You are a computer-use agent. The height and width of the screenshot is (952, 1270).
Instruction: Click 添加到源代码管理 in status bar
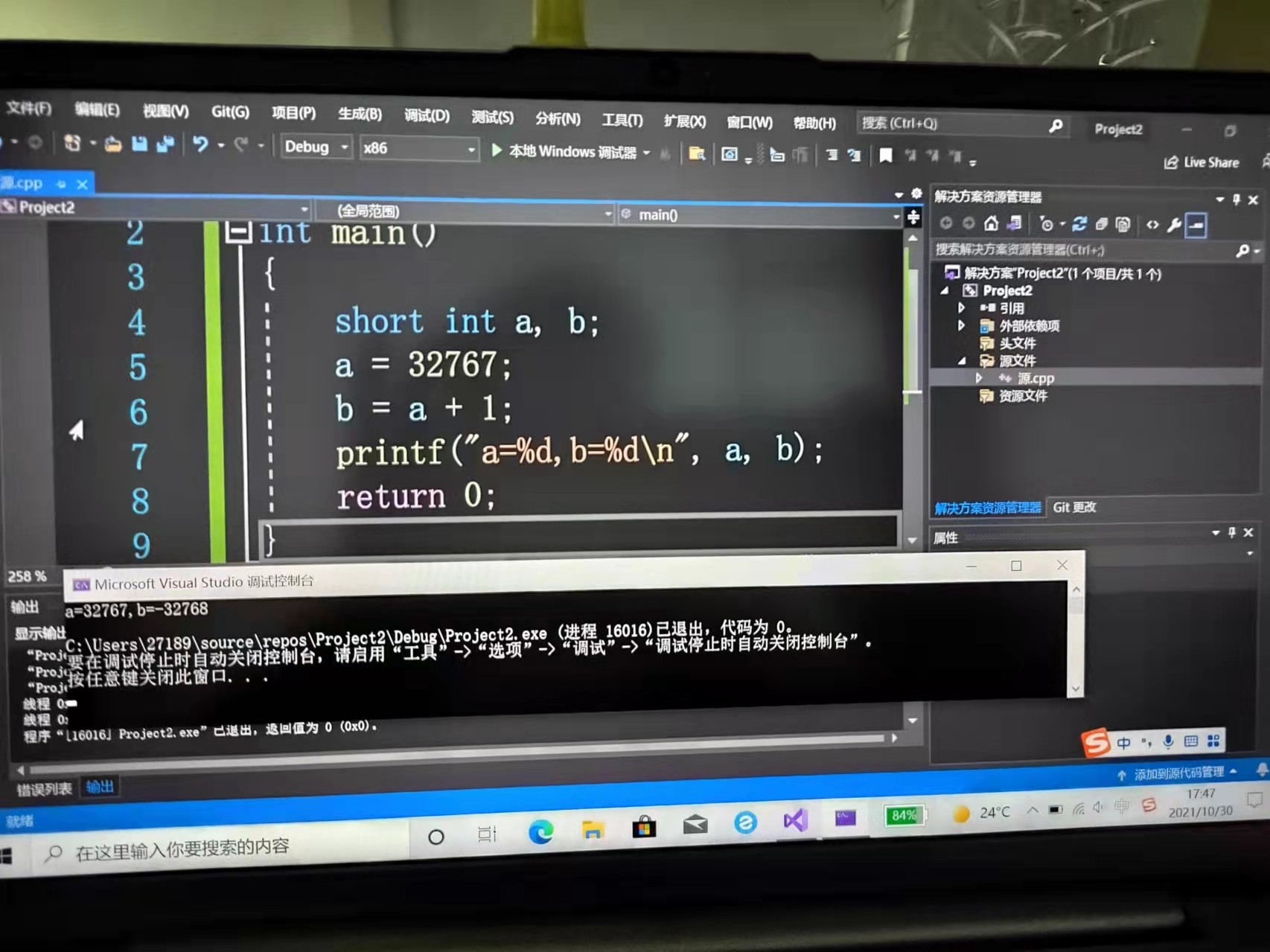tap(1178, 774)
